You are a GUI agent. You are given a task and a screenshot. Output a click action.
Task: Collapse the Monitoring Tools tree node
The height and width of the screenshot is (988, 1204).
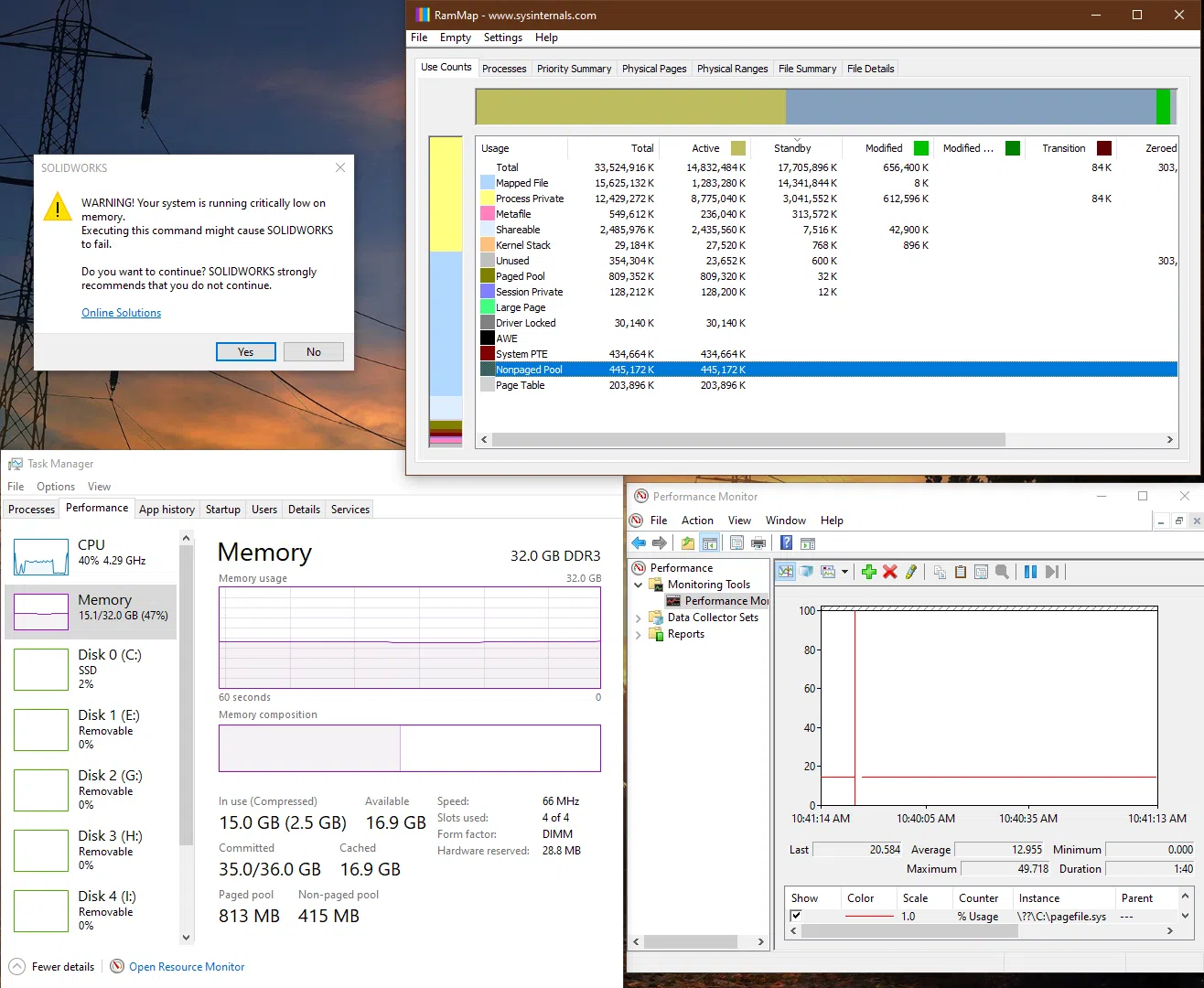pos(639,585)
